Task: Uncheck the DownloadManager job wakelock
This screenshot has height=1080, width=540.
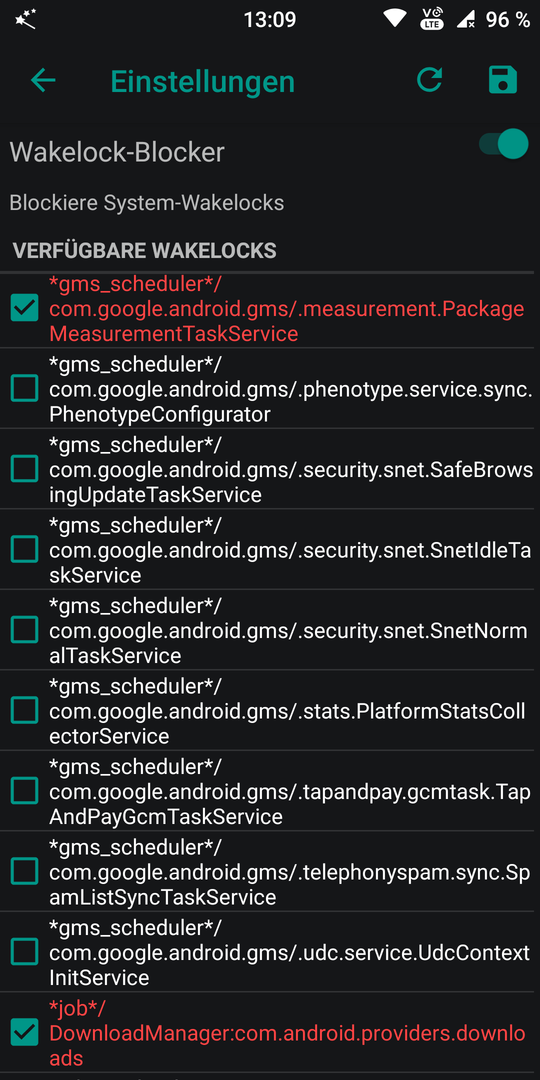Action: (x=25, y=1032)
